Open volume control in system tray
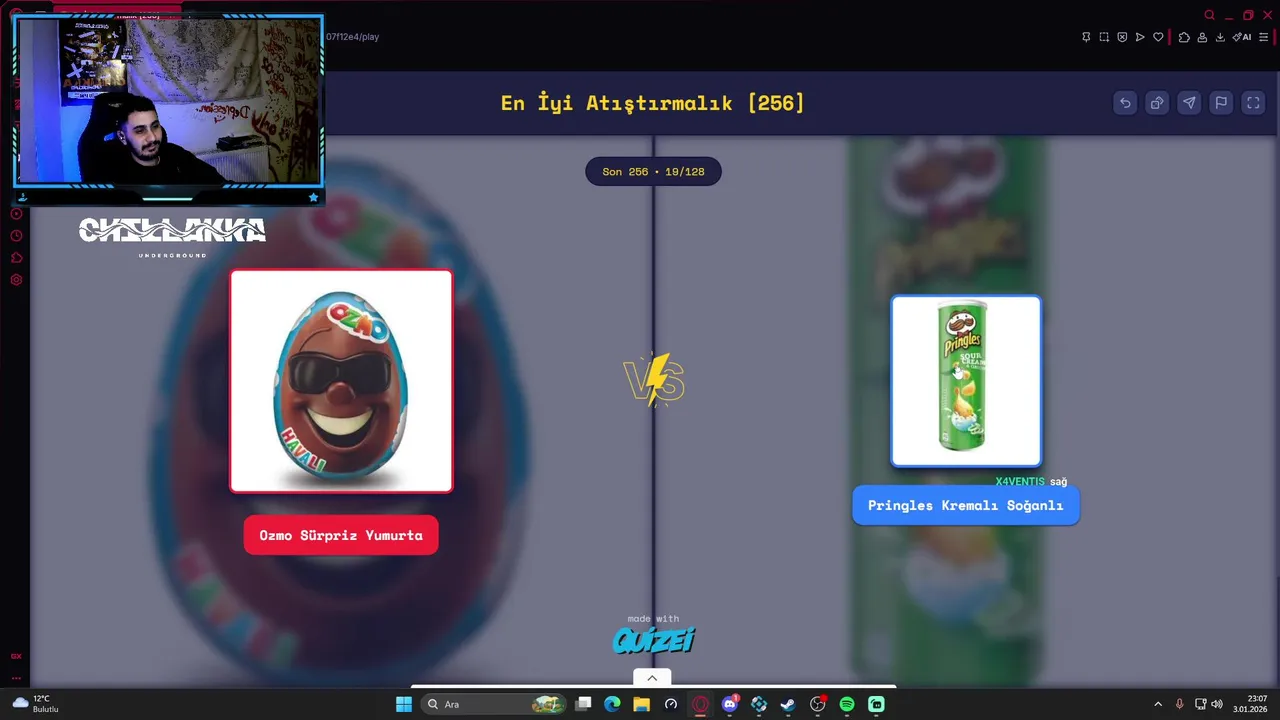The image size is (1280, 720). (x=1217, y=704)
